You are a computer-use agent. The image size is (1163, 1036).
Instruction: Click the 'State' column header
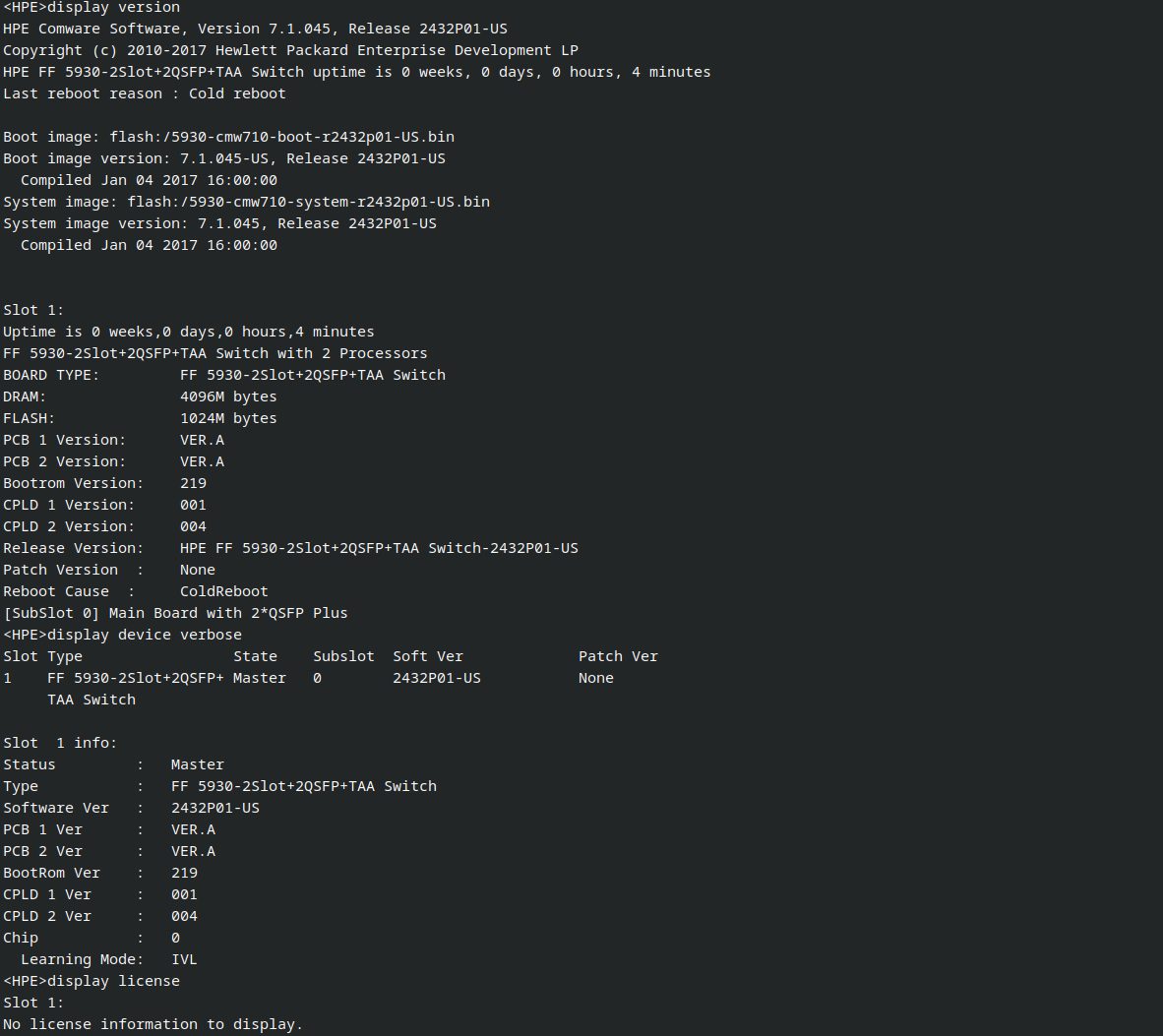255,656
